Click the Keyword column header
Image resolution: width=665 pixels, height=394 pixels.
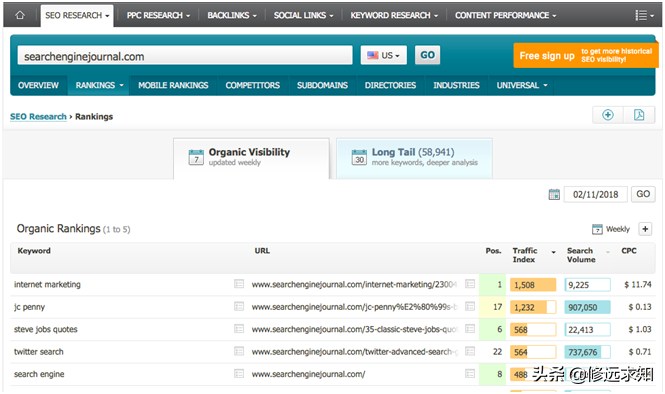pos(34,251)
